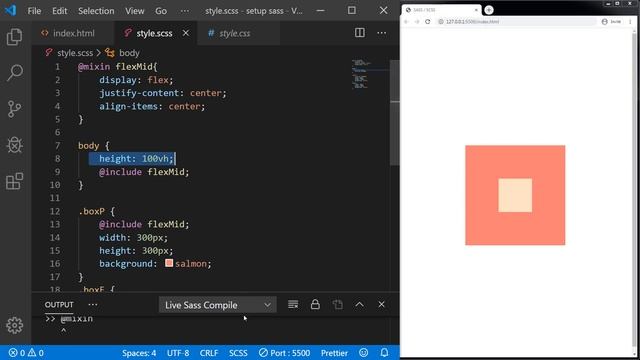The width and height of the screenshot is (640, 360).
Task: Click style.scss in the breadcrumb
Action: coord(75,53)
